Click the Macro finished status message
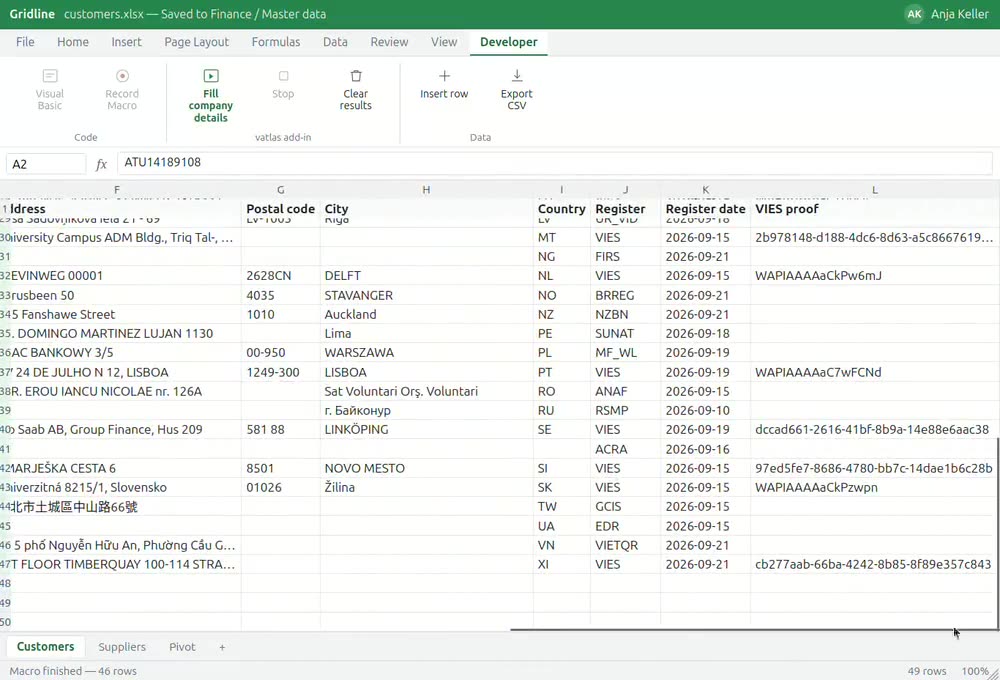Viewport: 1000px width, 680px height. tap(73, 671)
